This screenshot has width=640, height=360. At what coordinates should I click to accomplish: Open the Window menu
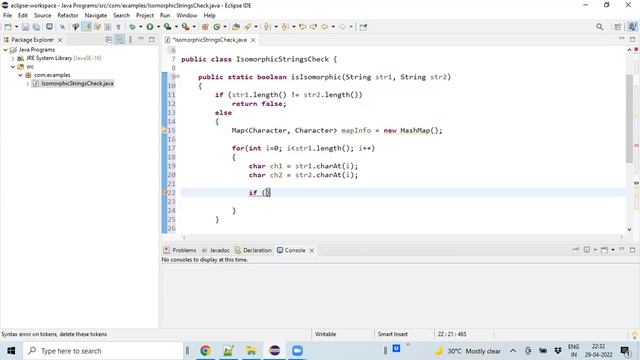187,16
